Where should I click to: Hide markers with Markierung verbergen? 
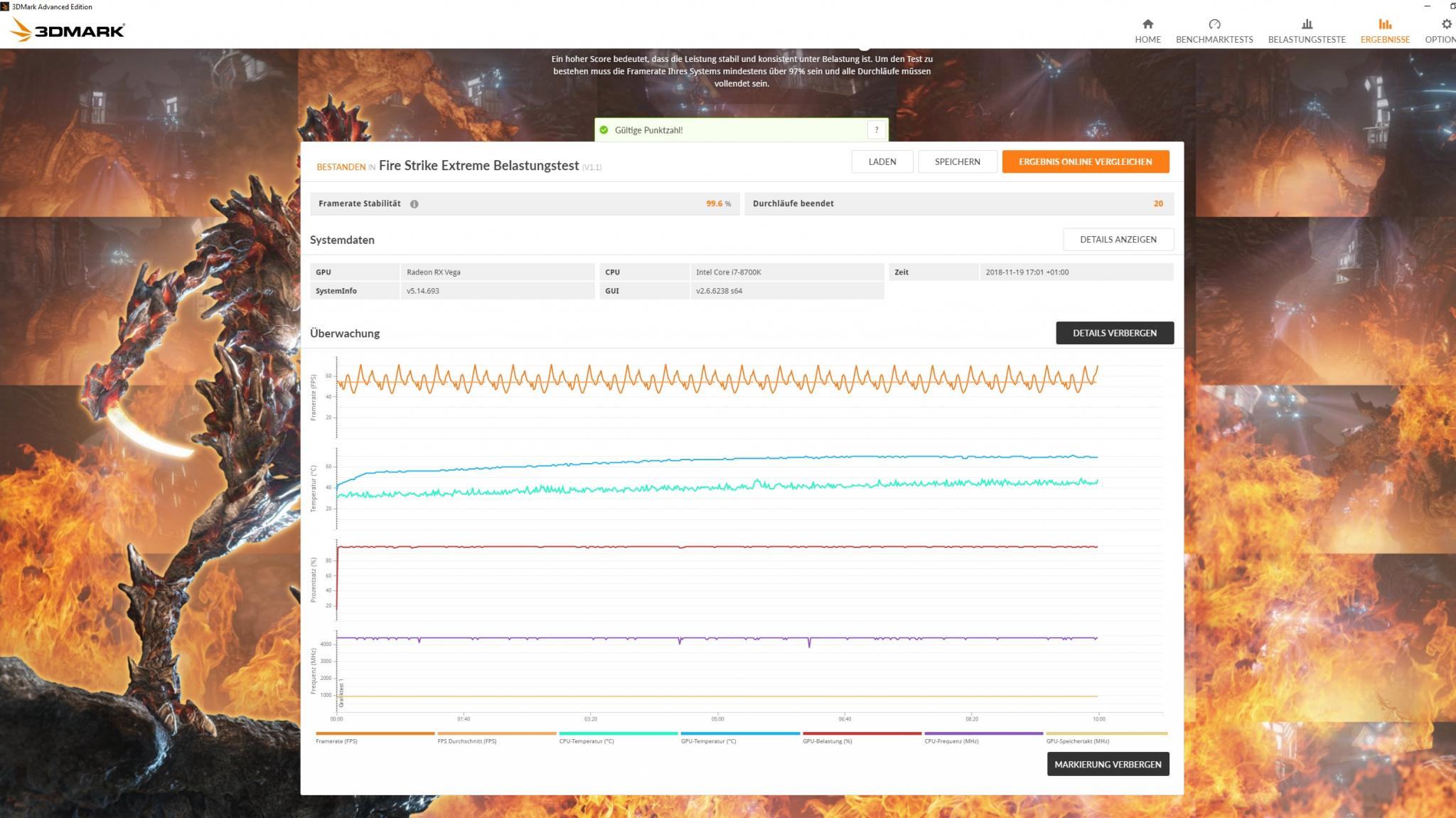click(x=1108, y=765)
